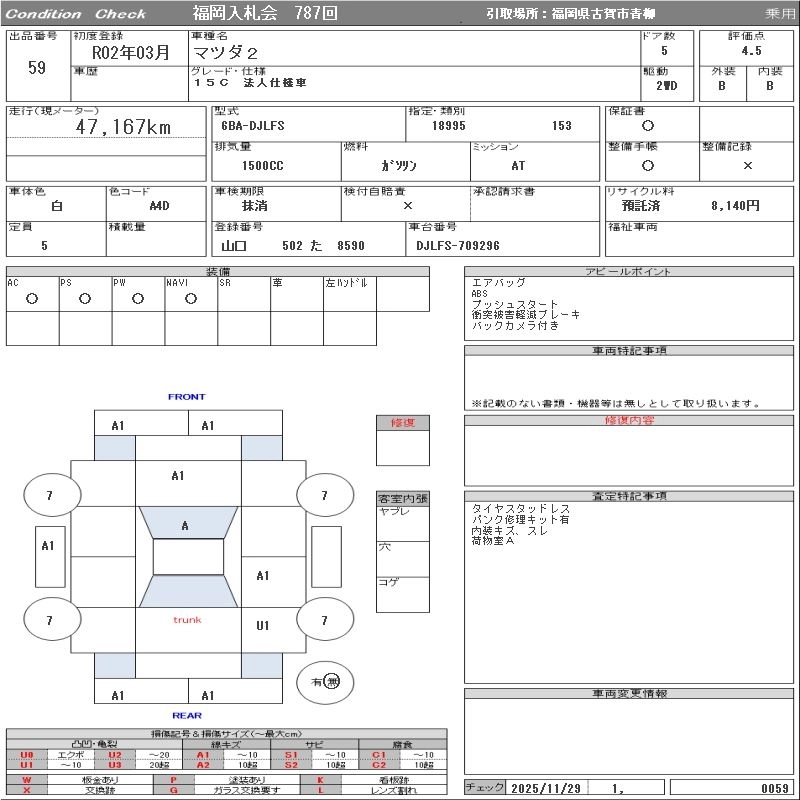Click the FRONT label above car diagram

[x=186, y=397]
